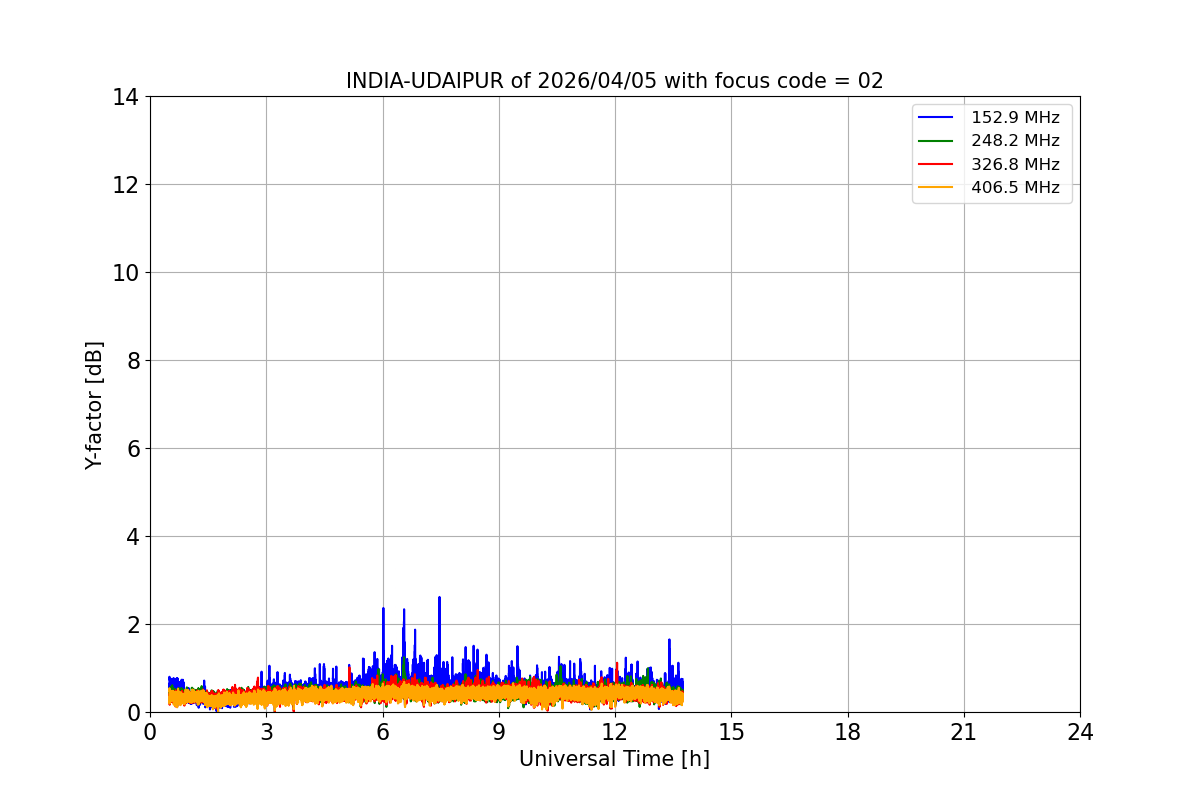Click y-axis tick label 8

(x=133, y=361)
